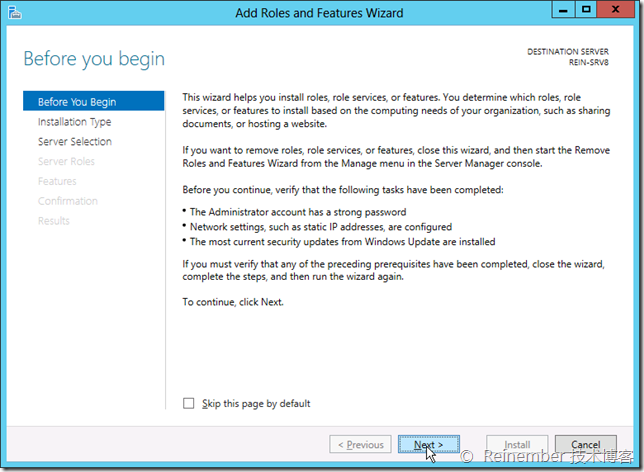Viewport: 644px width, 472px height.
Task: Enable Skip this page by default
Action: pos(190,404)
